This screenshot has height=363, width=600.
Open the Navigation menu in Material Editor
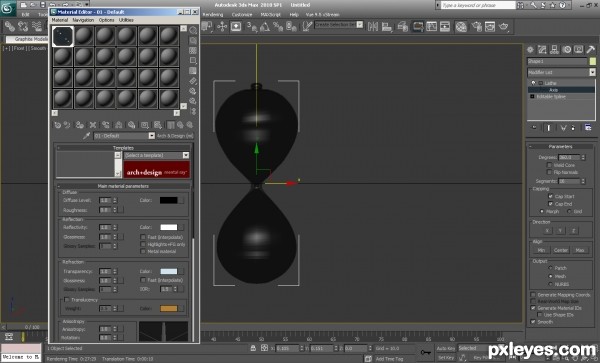tap(83, 20)
